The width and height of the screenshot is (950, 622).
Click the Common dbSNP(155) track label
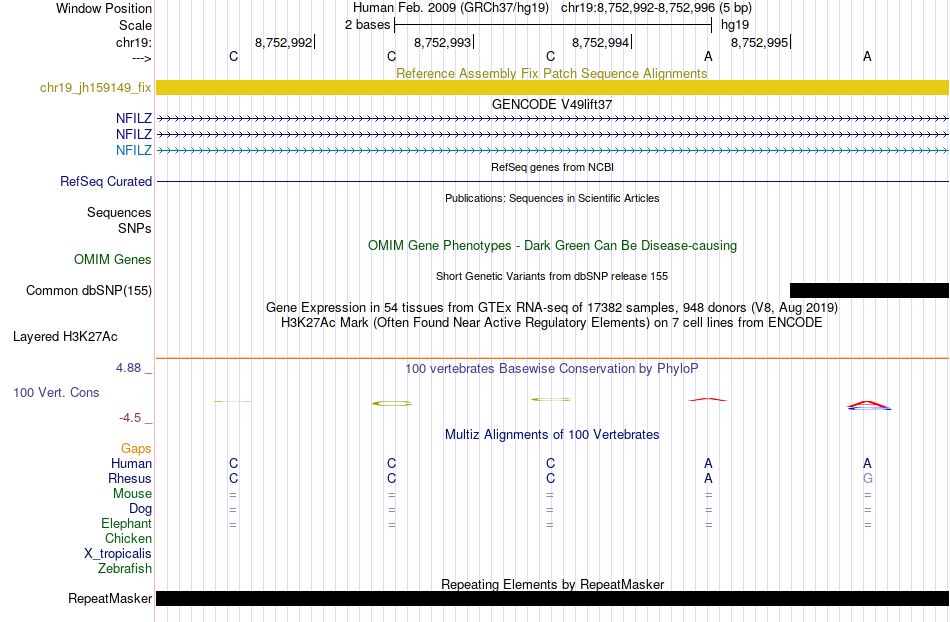point(89,290)
